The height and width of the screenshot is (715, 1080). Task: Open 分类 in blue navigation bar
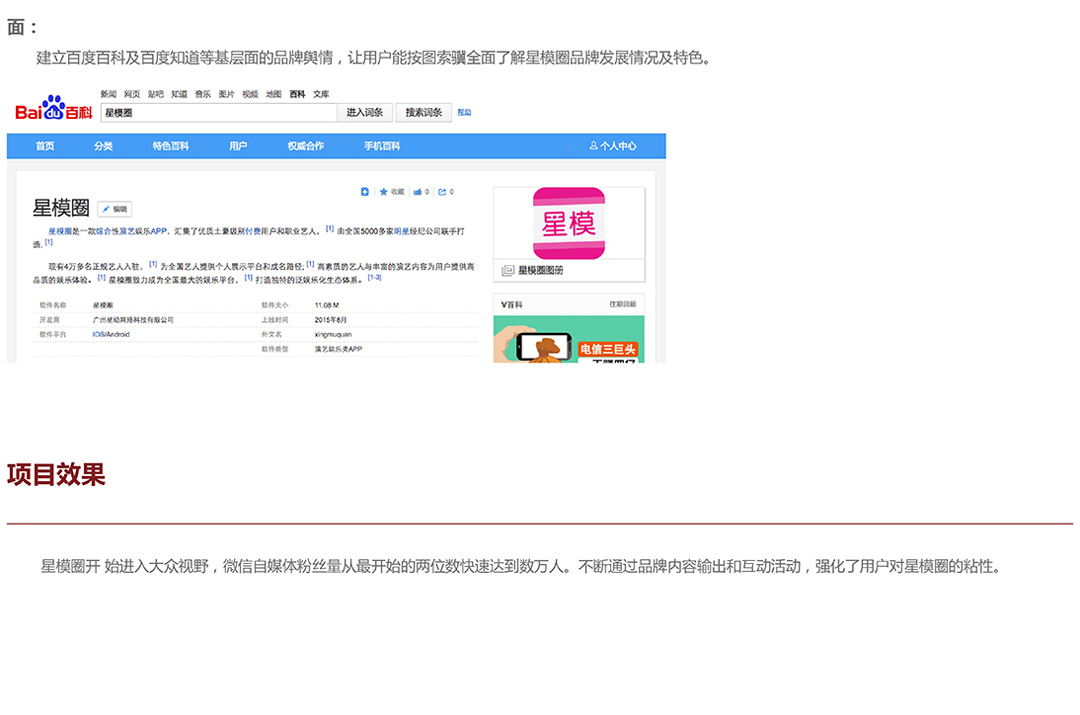103,146
